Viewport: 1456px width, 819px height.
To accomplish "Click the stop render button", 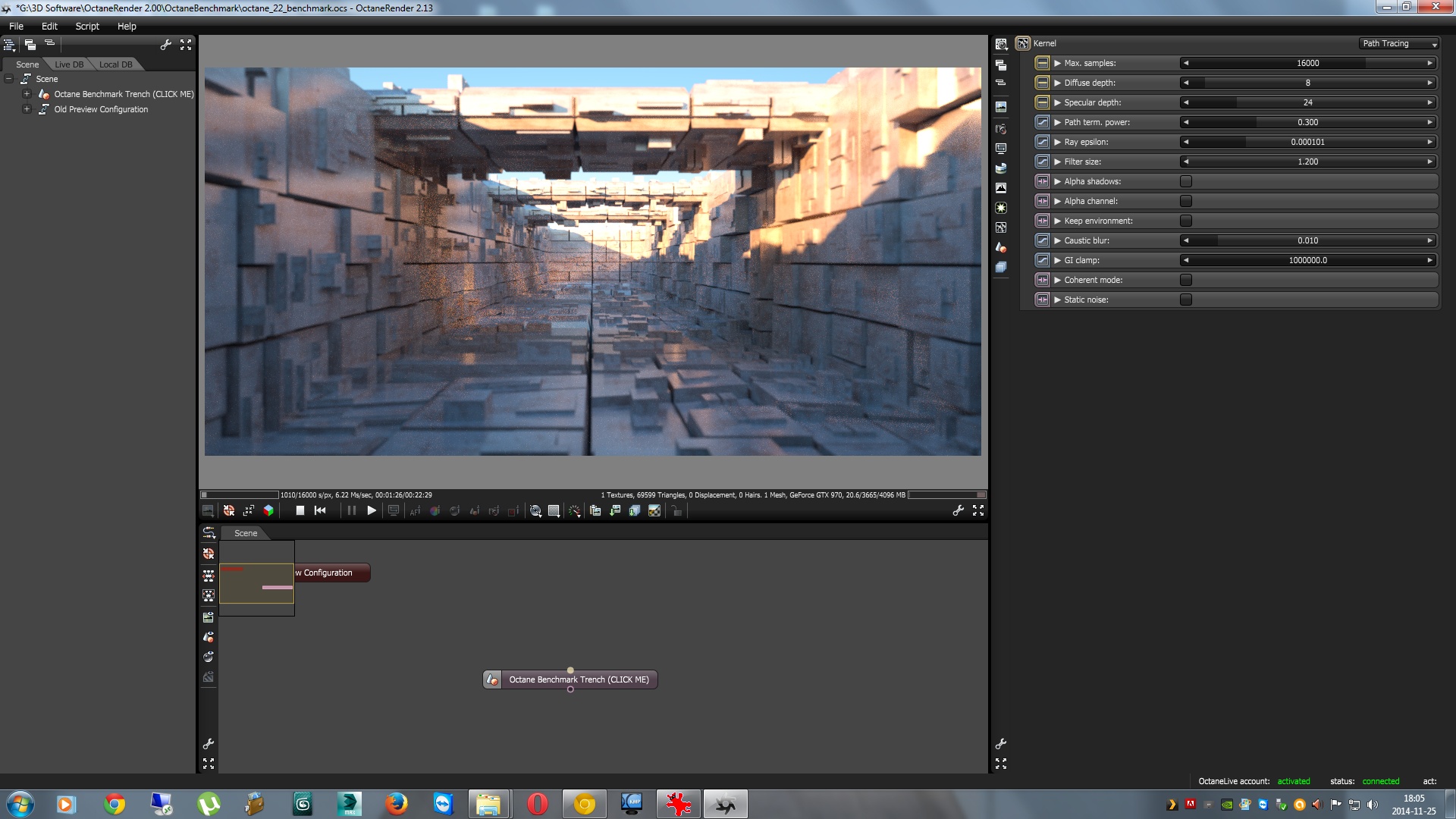I will pos(300,510).
